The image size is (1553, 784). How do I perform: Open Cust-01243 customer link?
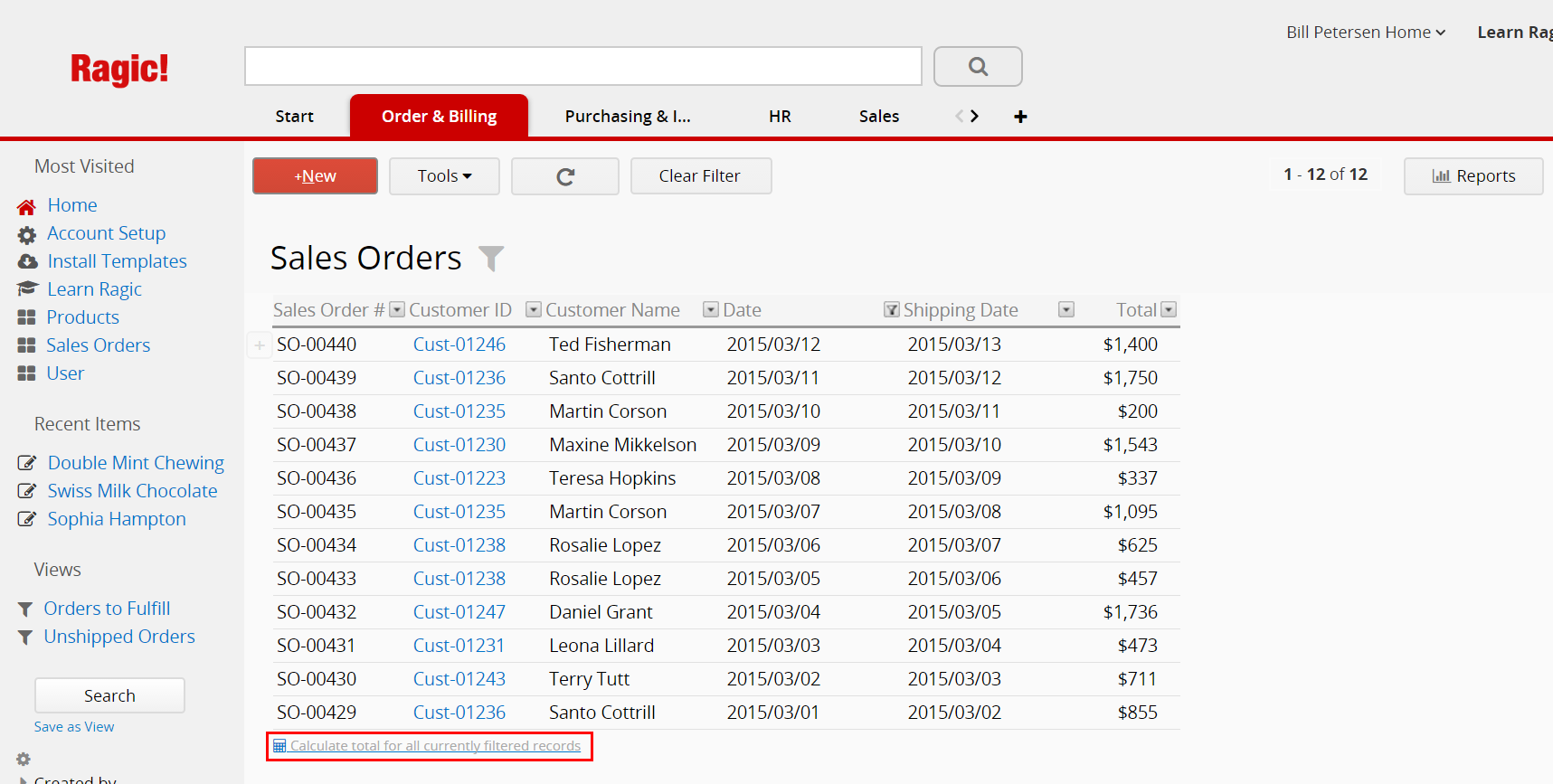point(459,679)
